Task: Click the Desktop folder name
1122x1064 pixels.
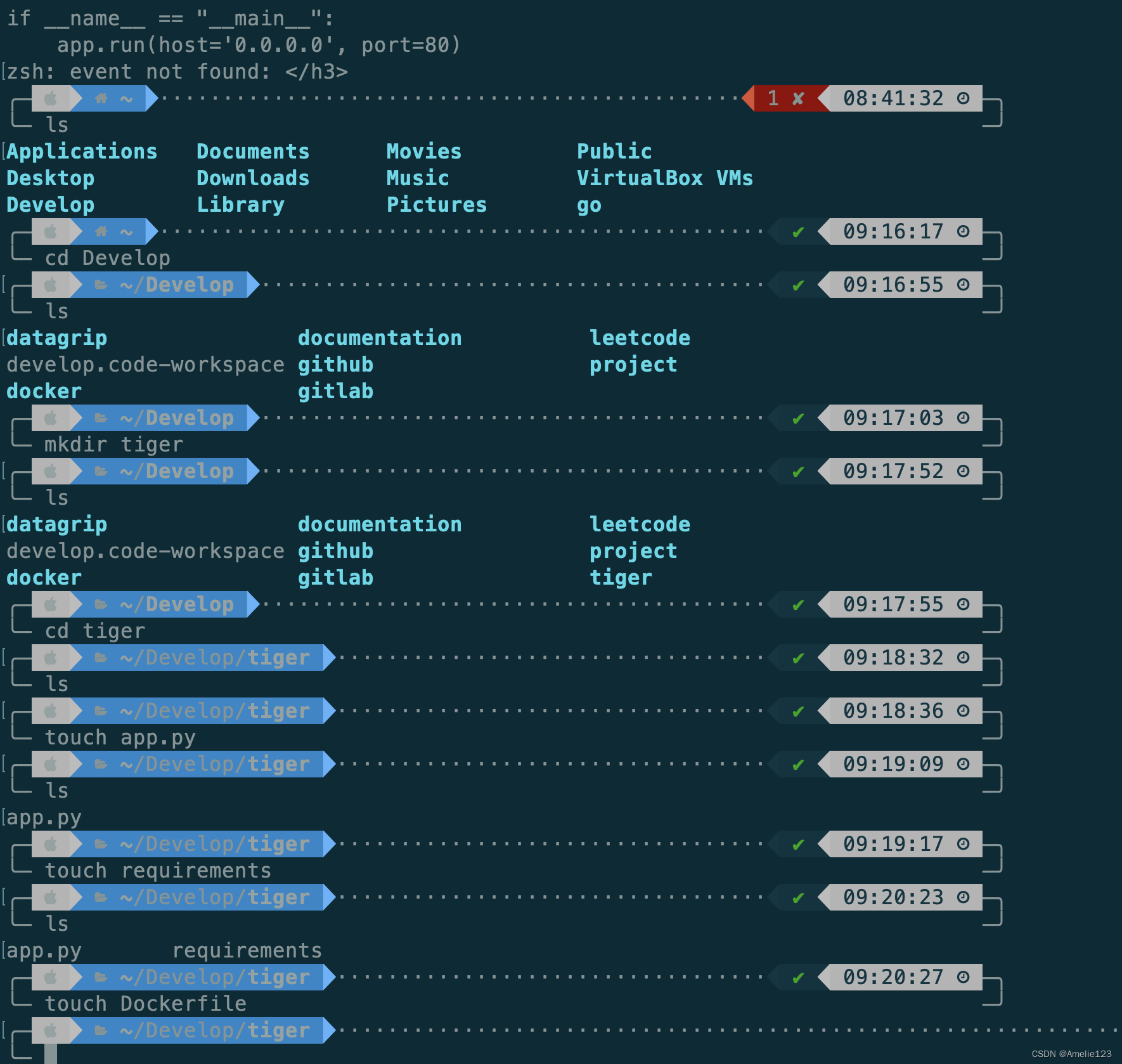Action: click(50, 179)
